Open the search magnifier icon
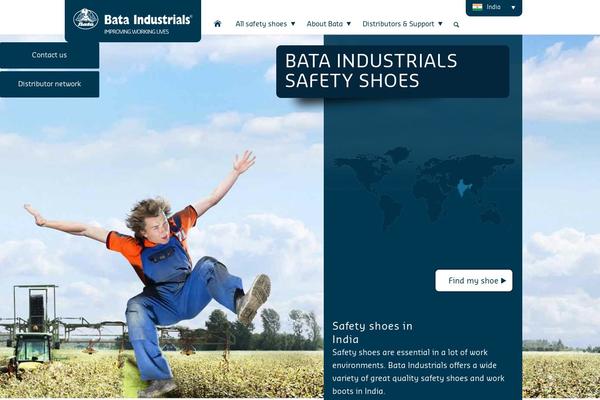The width and height of the screenshot is (600, 400). coord(456,24)
